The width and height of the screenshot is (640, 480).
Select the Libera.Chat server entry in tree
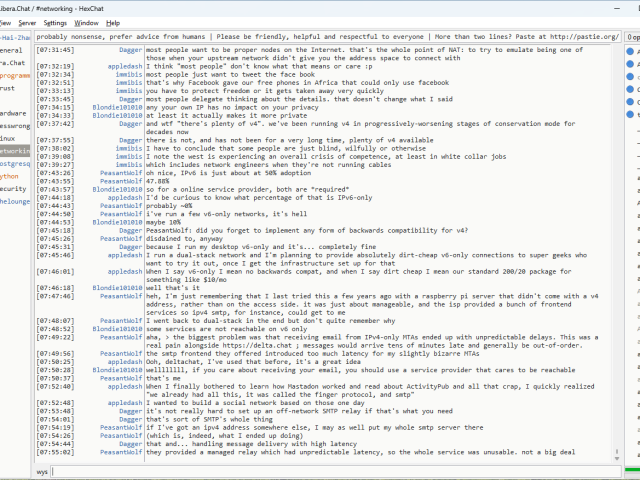[13, 63]
